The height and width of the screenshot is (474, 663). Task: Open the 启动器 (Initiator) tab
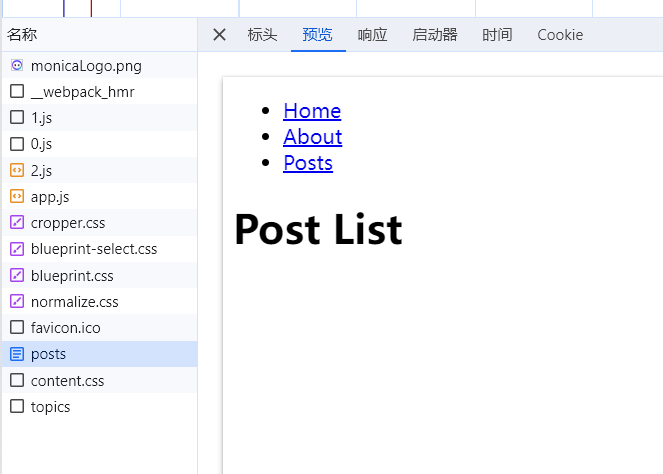coord(434,35)
